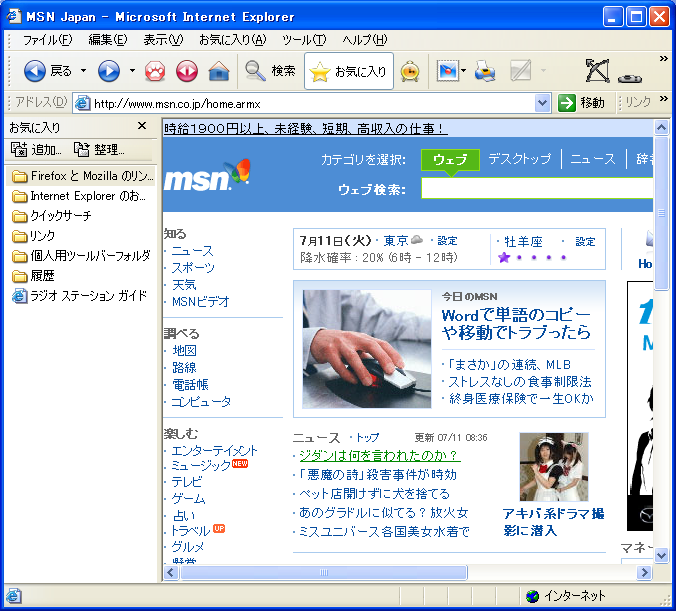Open the ツール(T) menu
Viewport: 676px width, 611px height.
[304, 40]
